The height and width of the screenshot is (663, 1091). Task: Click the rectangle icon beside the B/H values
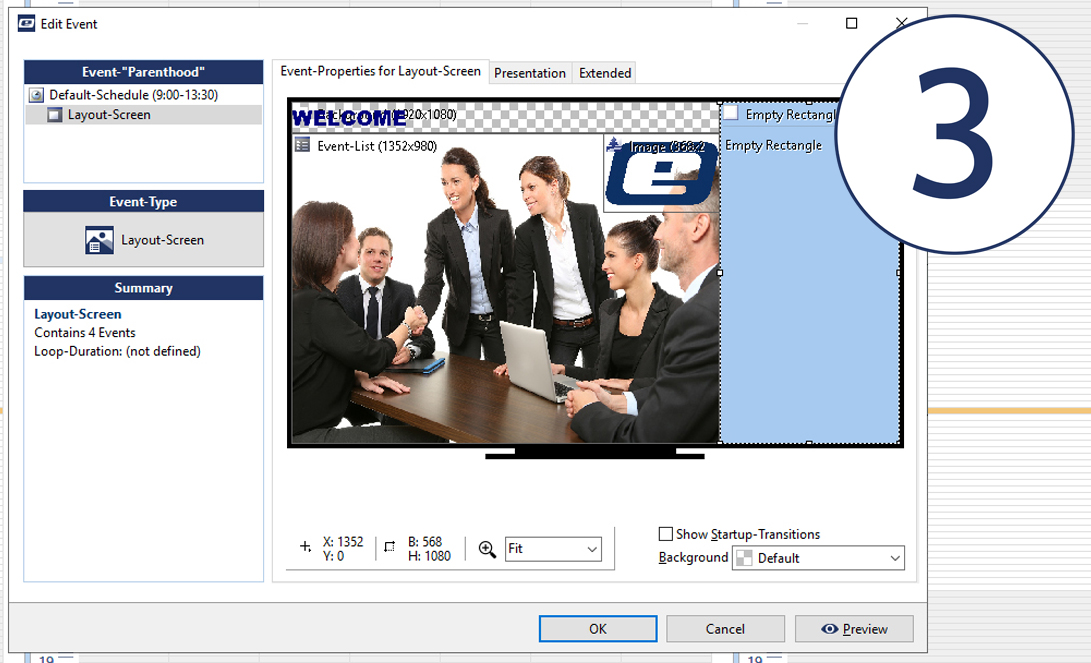click(388, 548)
